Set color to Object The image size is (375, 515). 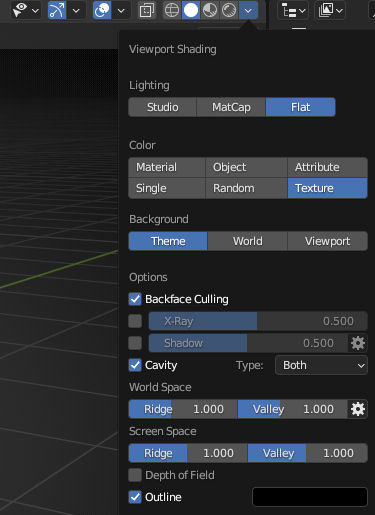click(246, 167)
